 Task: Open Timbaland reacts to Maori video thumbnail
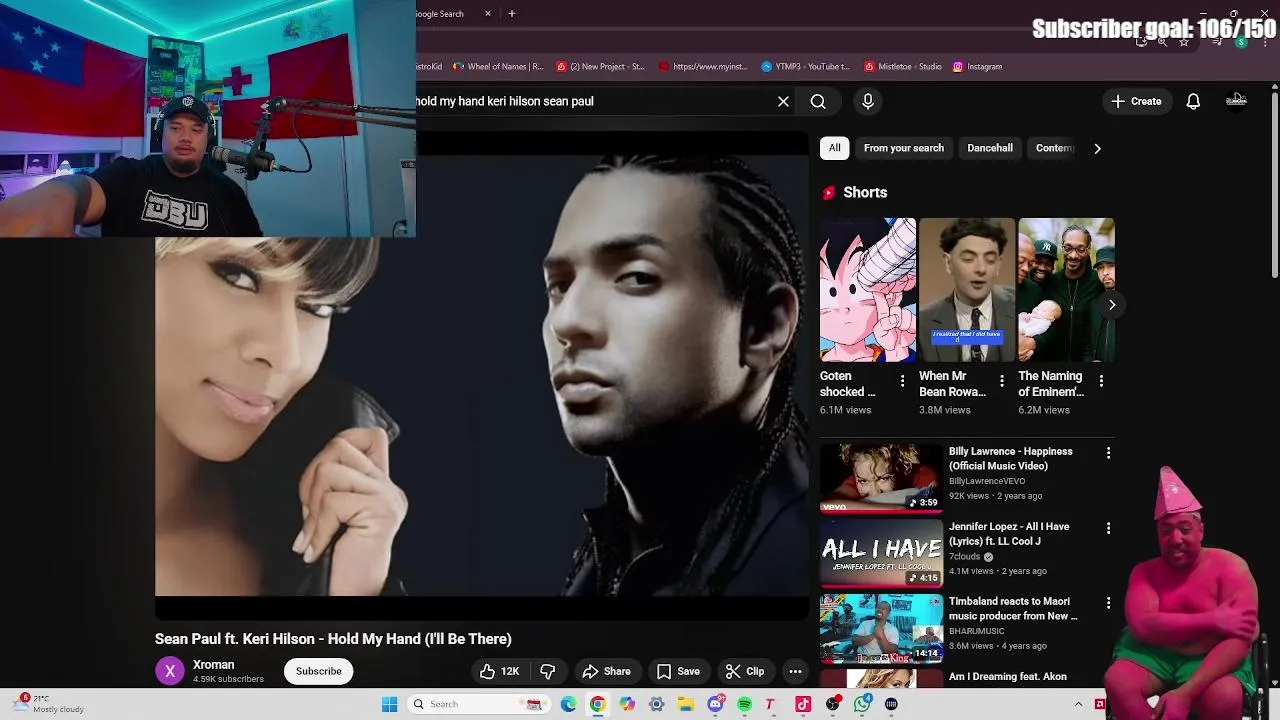pyautogui.click(x=881, y=628)
